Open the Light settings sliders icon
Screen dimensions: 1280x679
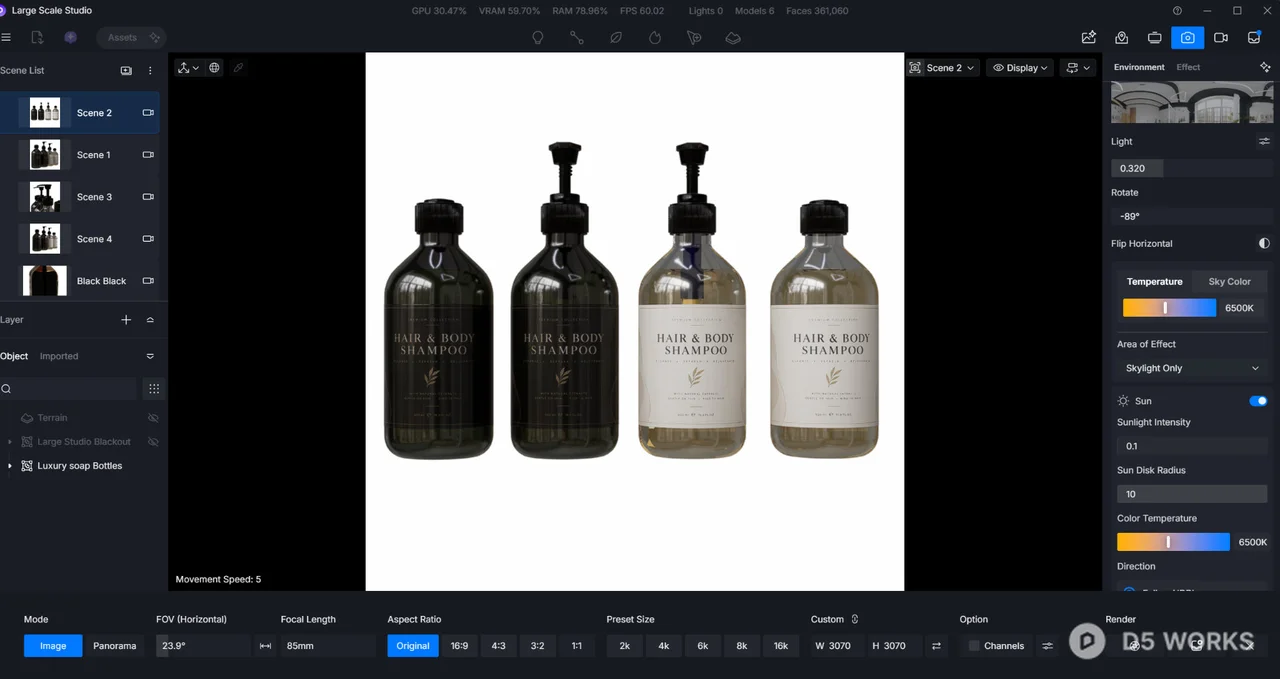tap(1264, 141)
